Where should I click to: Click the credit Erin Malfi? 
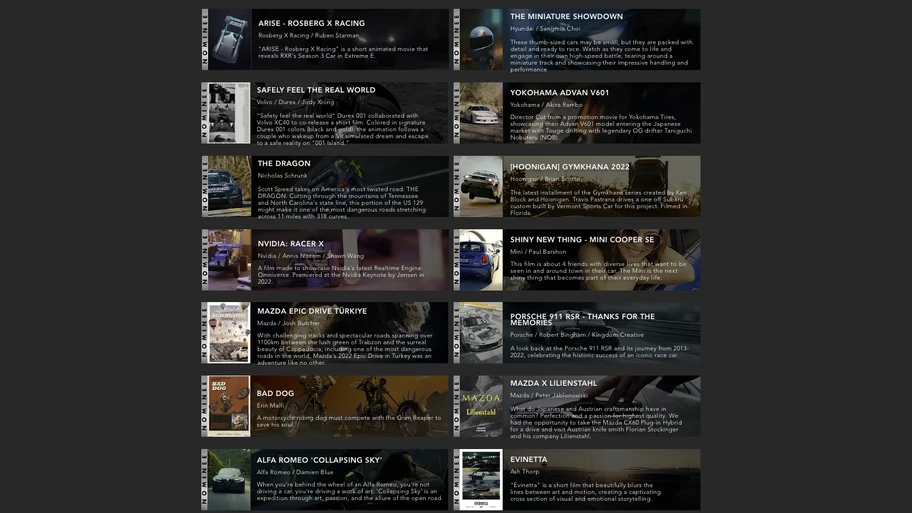click(x=270, y=405)
